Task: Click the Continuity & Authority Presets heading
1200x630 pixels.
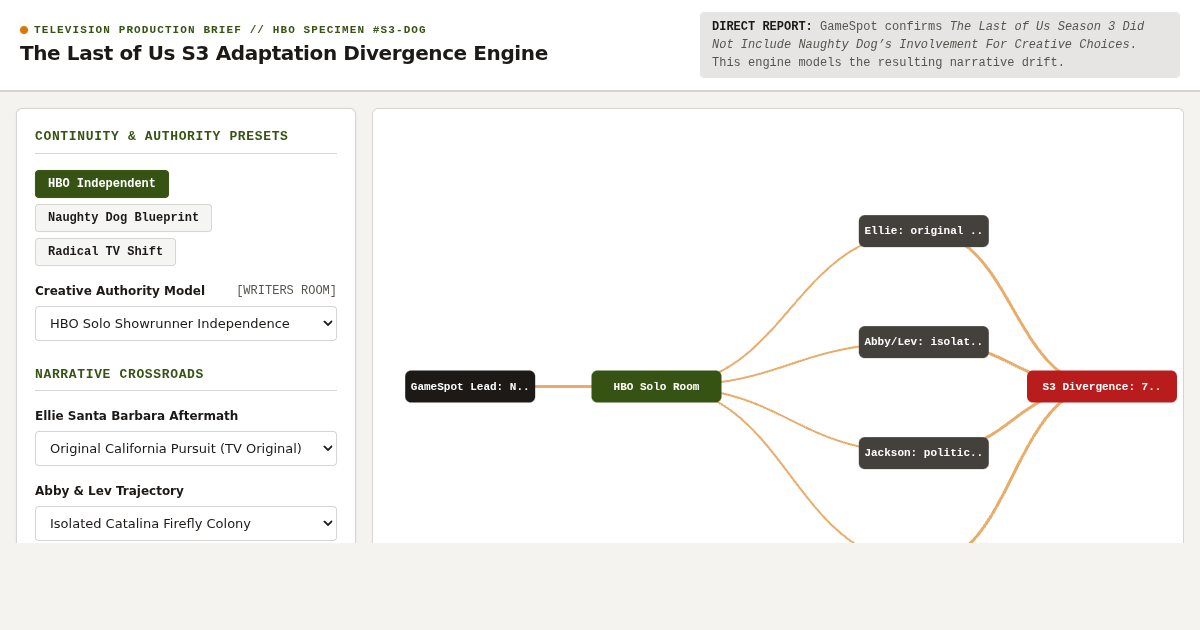Action: click(162, 136)
